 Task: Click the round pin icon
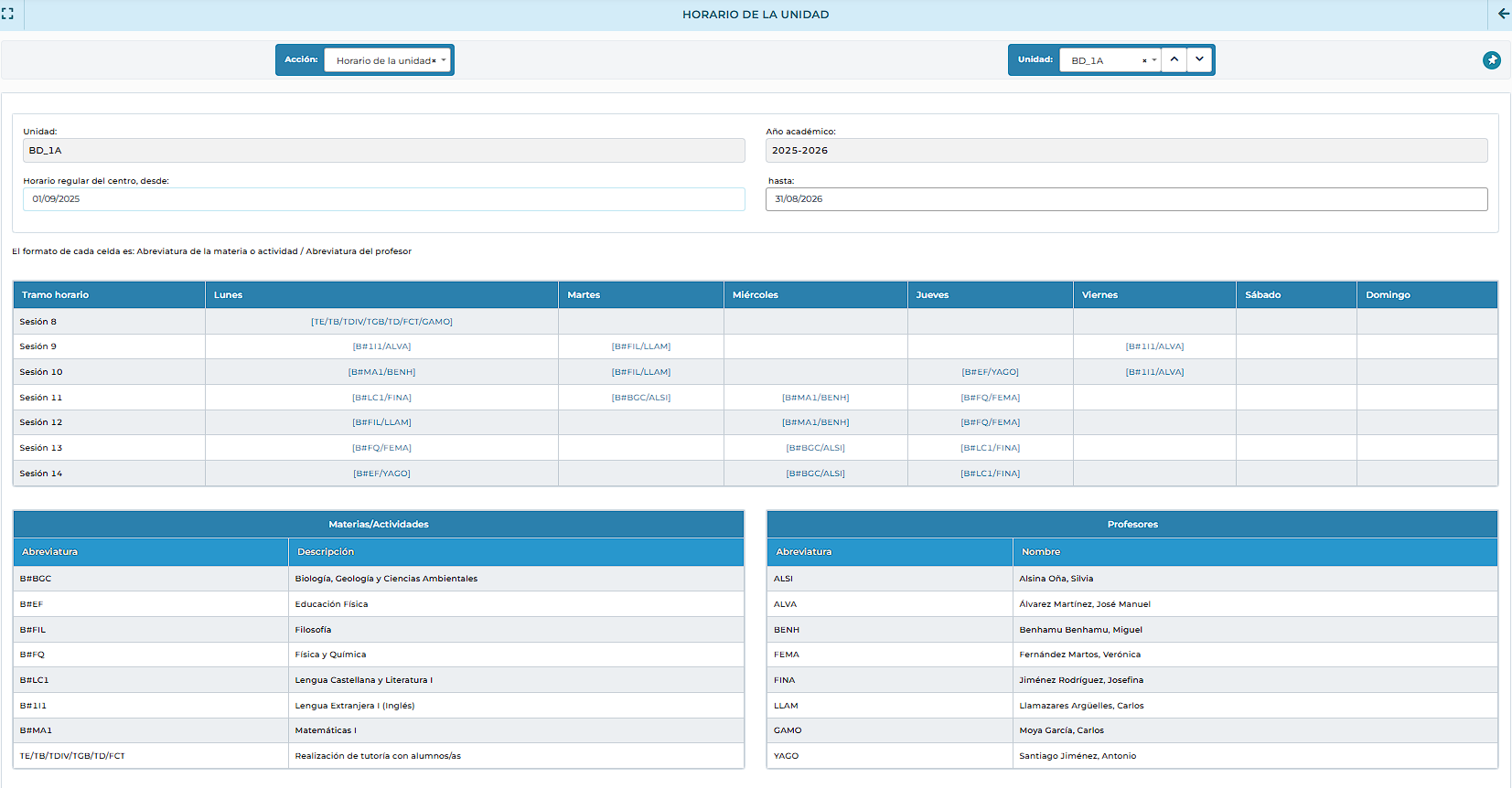[1491, 60]
